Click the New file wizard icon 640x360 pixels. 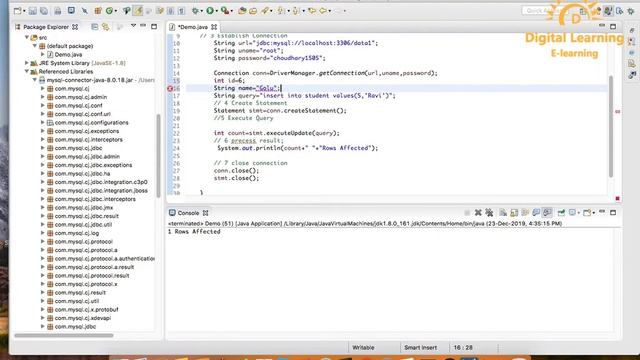pos(18,11)
